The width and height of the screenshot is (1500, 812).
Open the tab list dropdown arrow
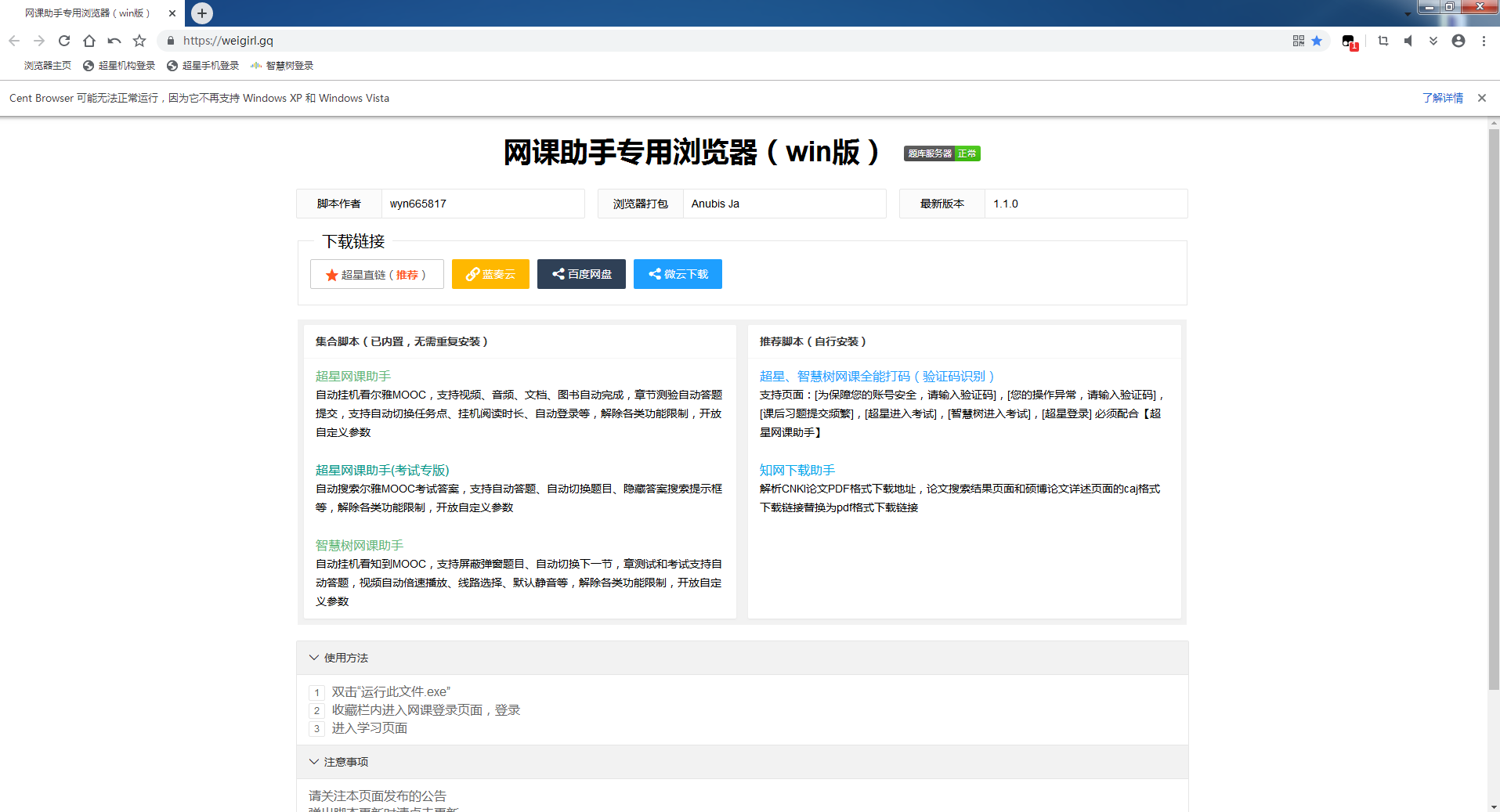[x=1408, y=13]
